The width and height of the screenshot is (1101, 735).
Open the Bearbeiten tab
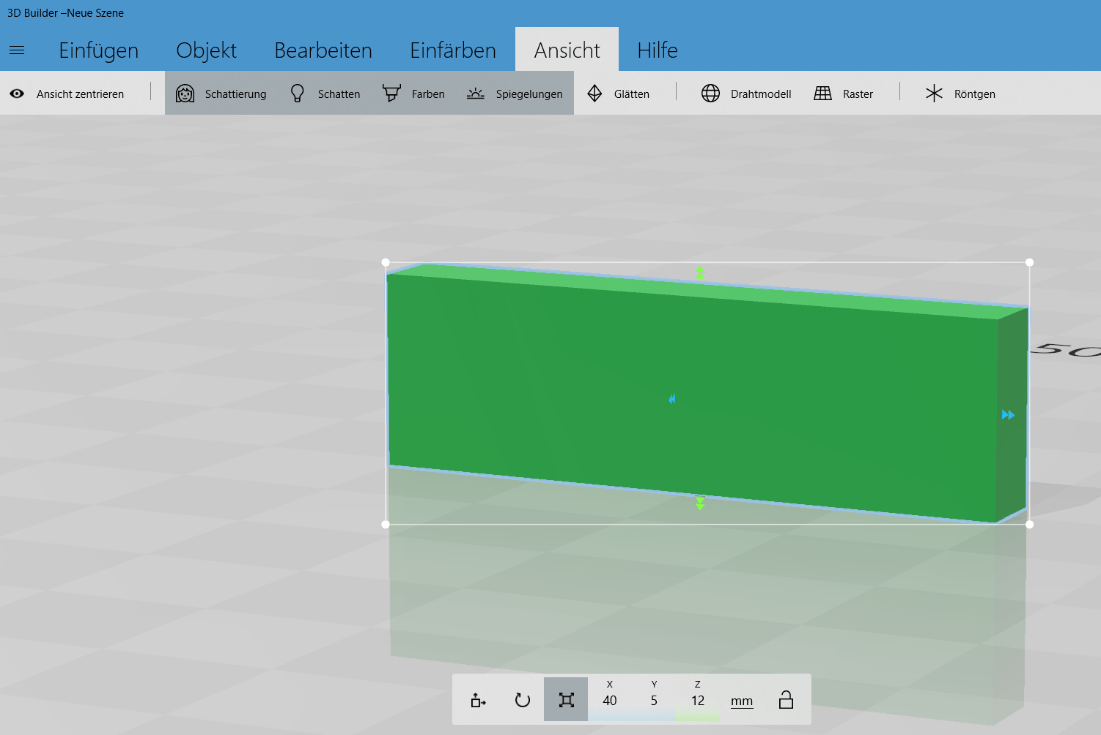(323, 51)
